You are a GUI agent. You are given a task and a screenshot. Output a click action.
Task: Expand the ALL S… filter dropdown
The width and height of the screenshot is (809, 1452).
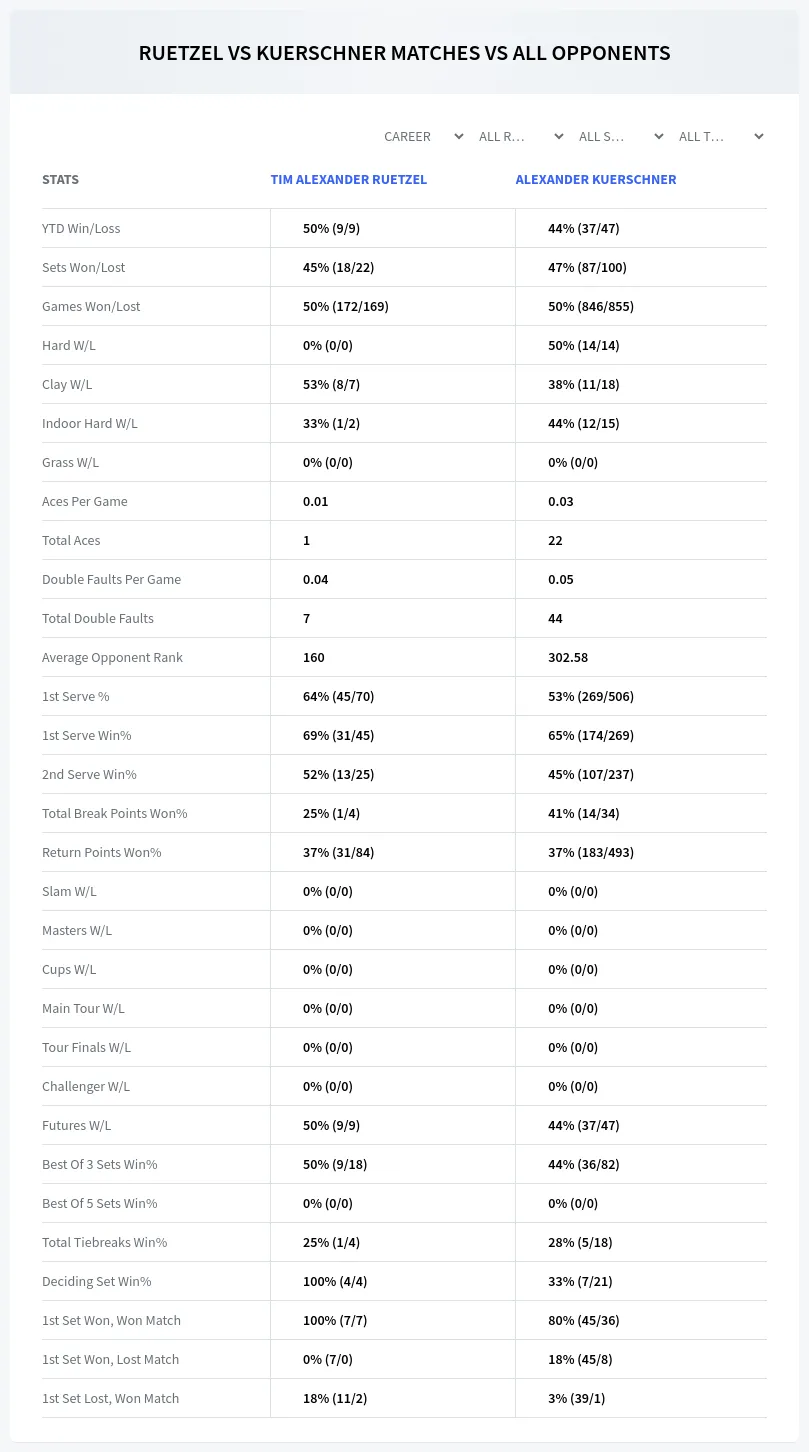[x=619, y=136]
